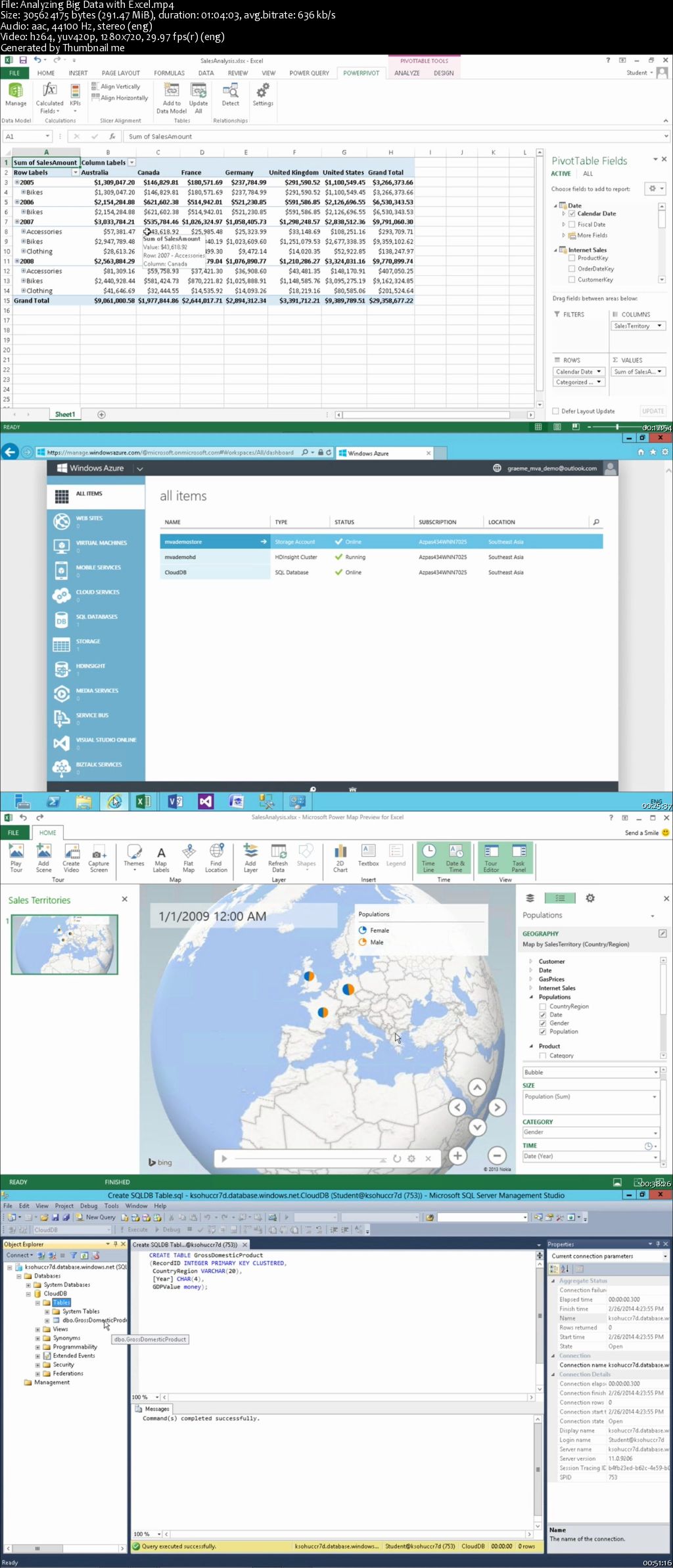Click Excel icon in Windows taskbar
The image size is (673, 1568).
click(x=143, y=801)
